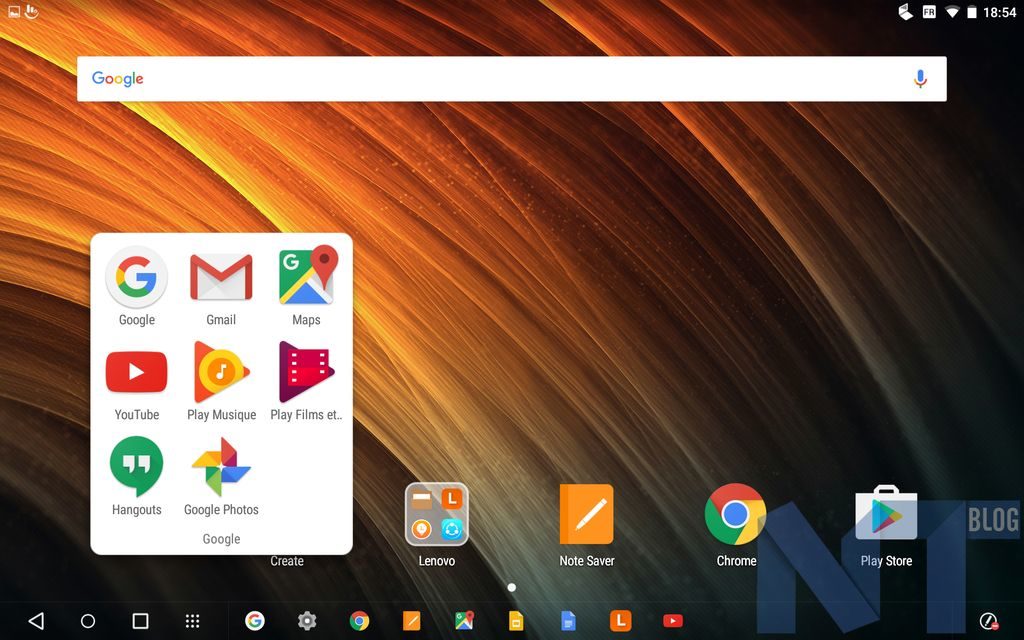The height and width of the screenshot is (640, 1024).
Task: Open Google Photos app
Action: (x=221, y=466)
